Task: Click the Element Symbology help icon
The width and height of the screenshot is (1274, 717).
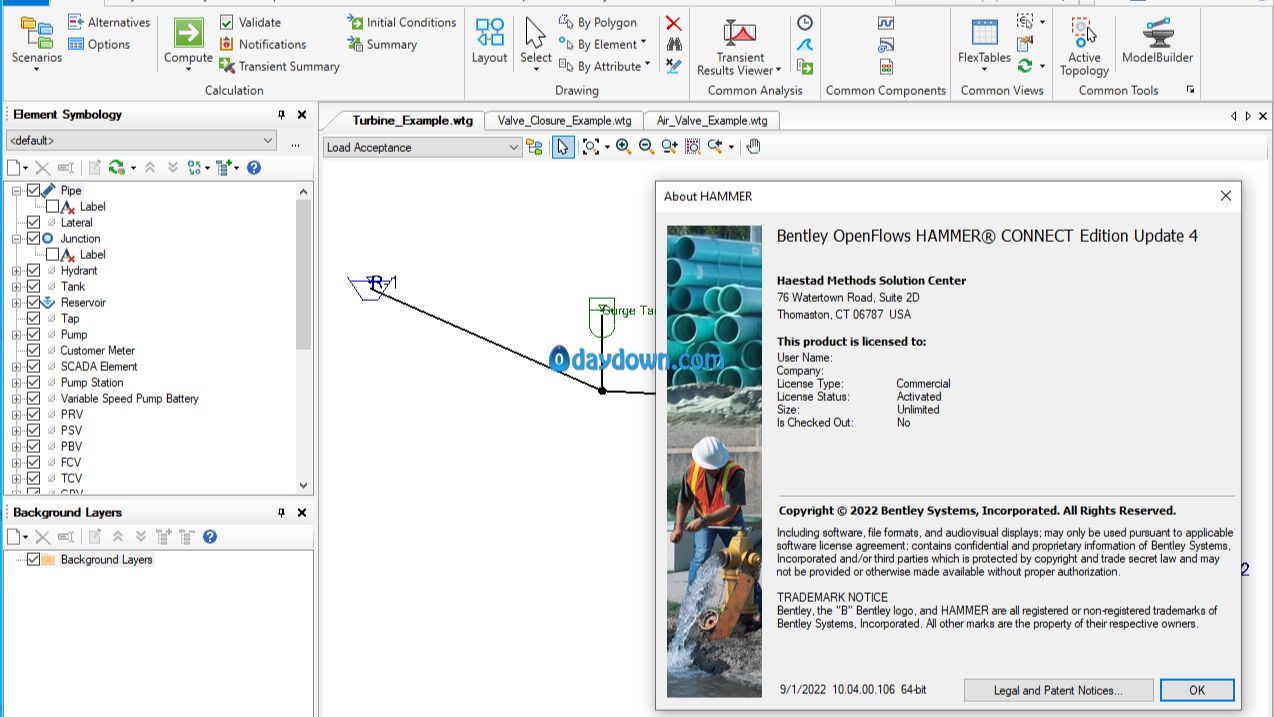Action: [254, 168]
